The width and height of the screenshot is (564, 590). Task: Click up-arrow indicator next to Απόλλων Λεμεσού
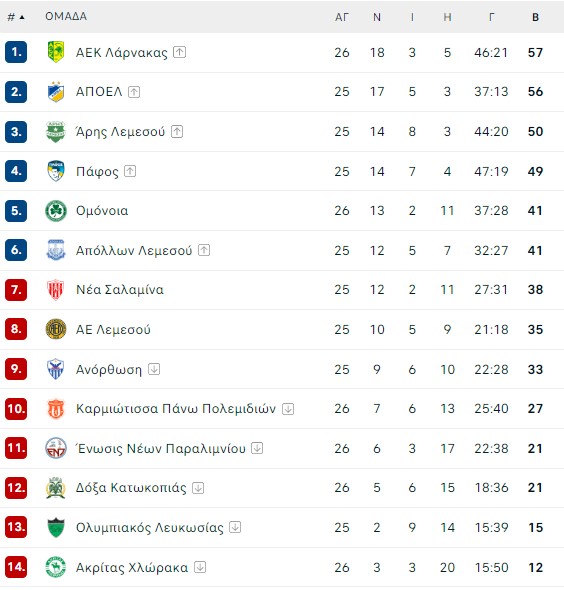[204, 250]
